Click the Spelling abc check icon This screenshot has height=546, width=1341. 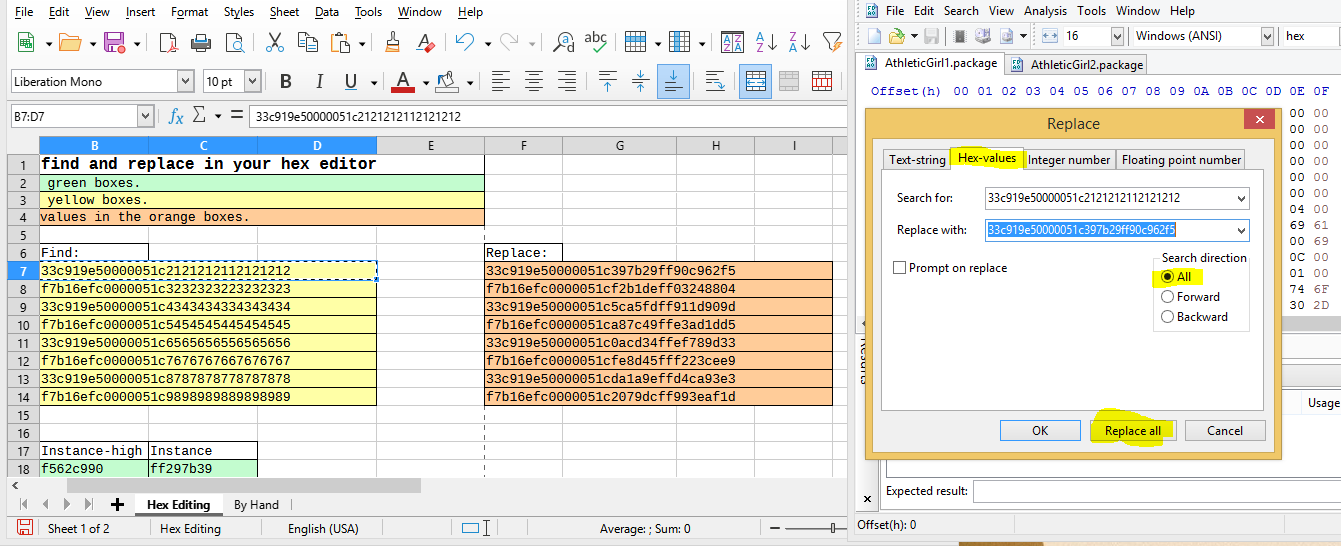(596, 42)
